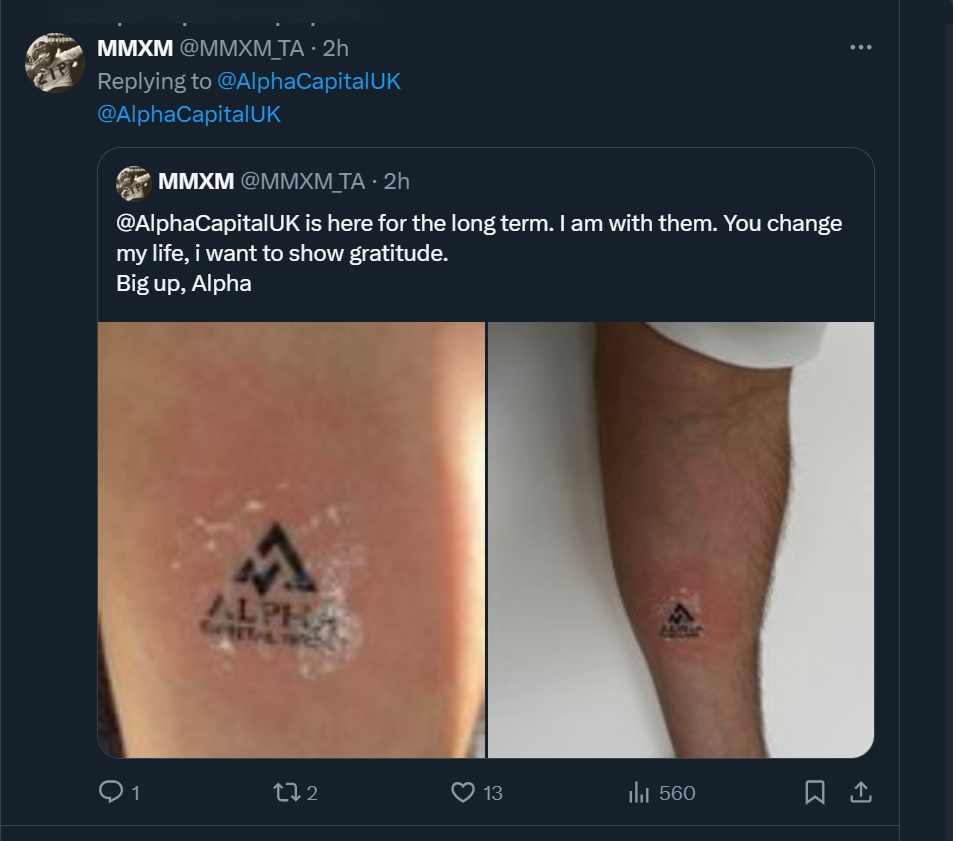953x841 pixels.
Task: Like the tweet with heart icon
Action: click(462, 793)
